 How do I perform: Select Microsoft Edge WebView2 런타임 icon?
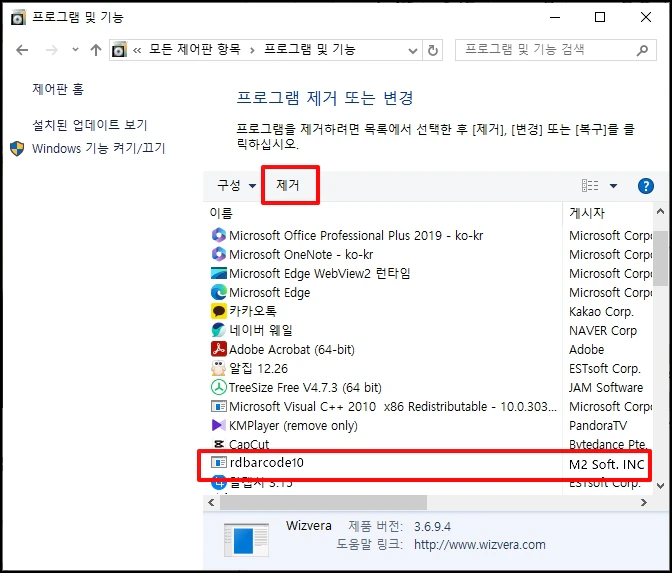[x=219, y=273]
